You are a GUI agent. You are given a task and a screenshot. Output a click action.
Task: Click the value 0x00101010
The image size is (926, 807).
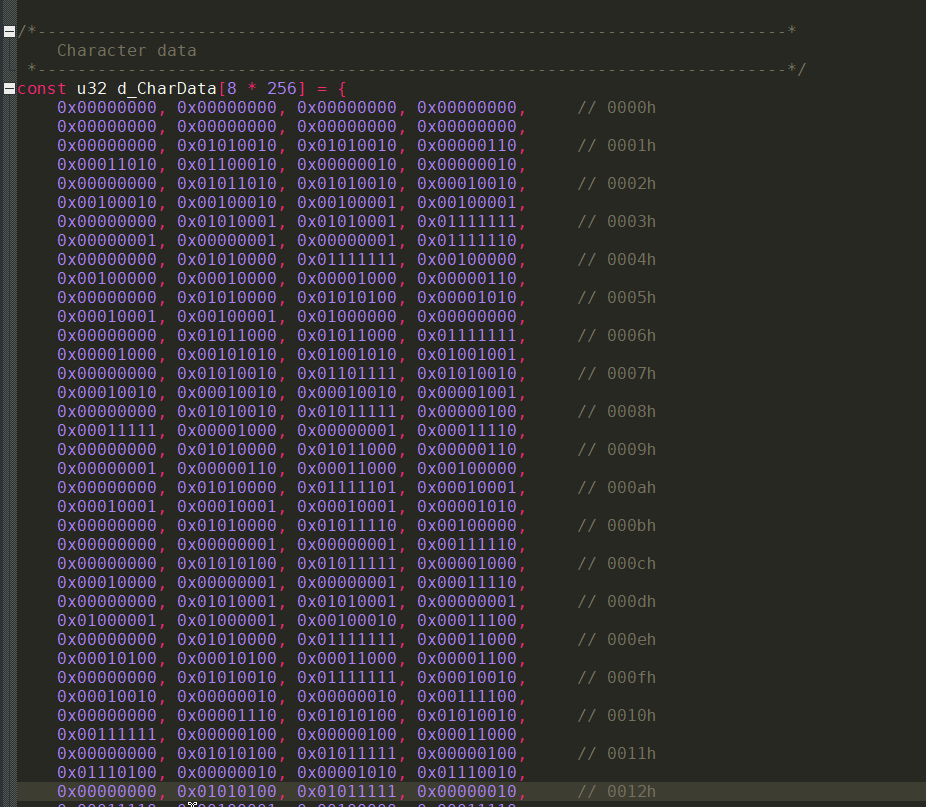point(227,354)
